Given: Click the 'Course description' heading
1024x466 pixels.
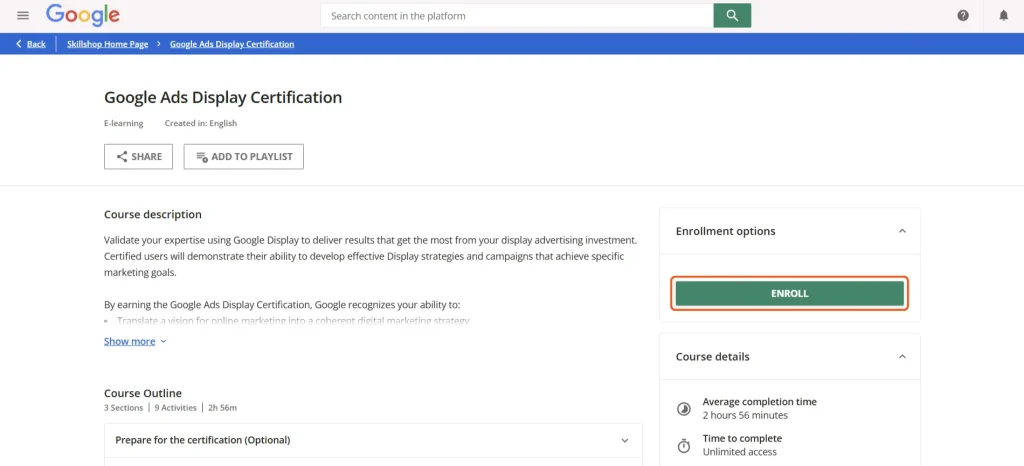Looking at the screenshot, I should 153,214.
